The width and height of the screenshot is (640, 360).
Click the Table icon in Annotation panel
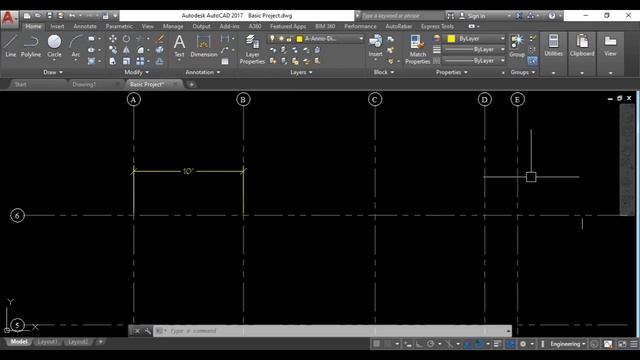coord(225,61)
